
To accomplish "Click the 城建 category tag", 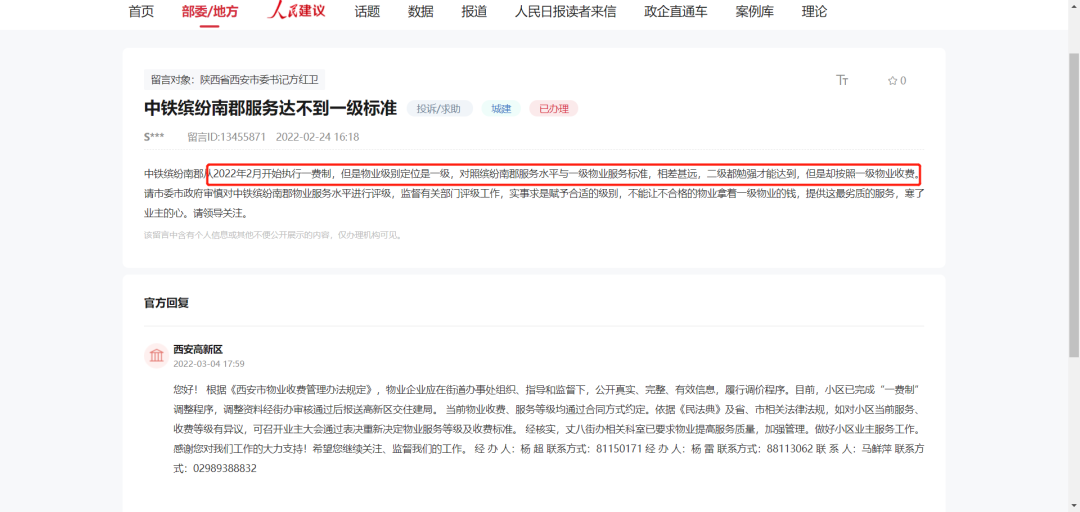I will click(x=501, y=108).
